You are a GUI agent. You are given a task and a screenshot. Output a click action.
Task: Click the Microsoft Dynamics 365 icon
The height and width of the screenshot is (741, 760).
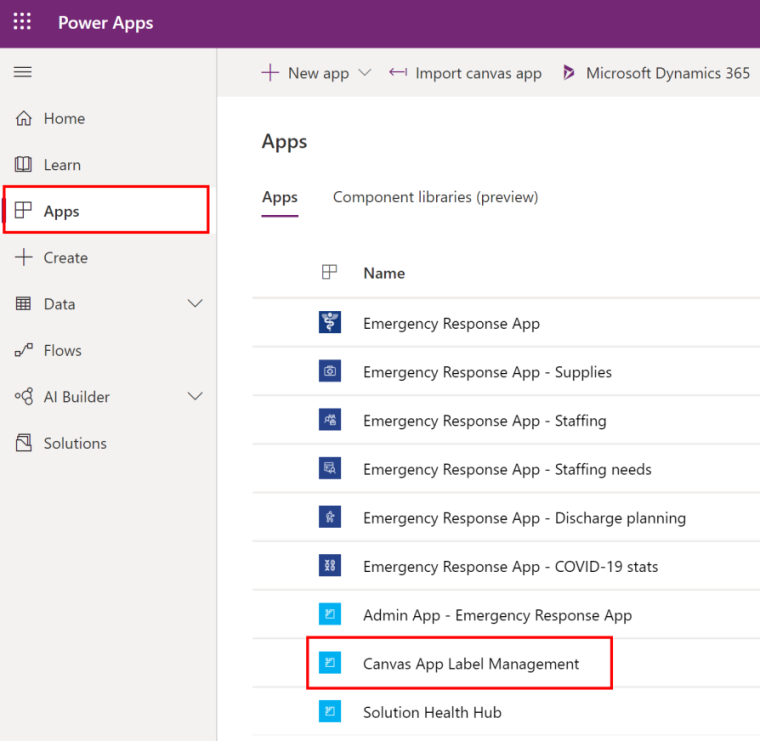coord(569,73)
